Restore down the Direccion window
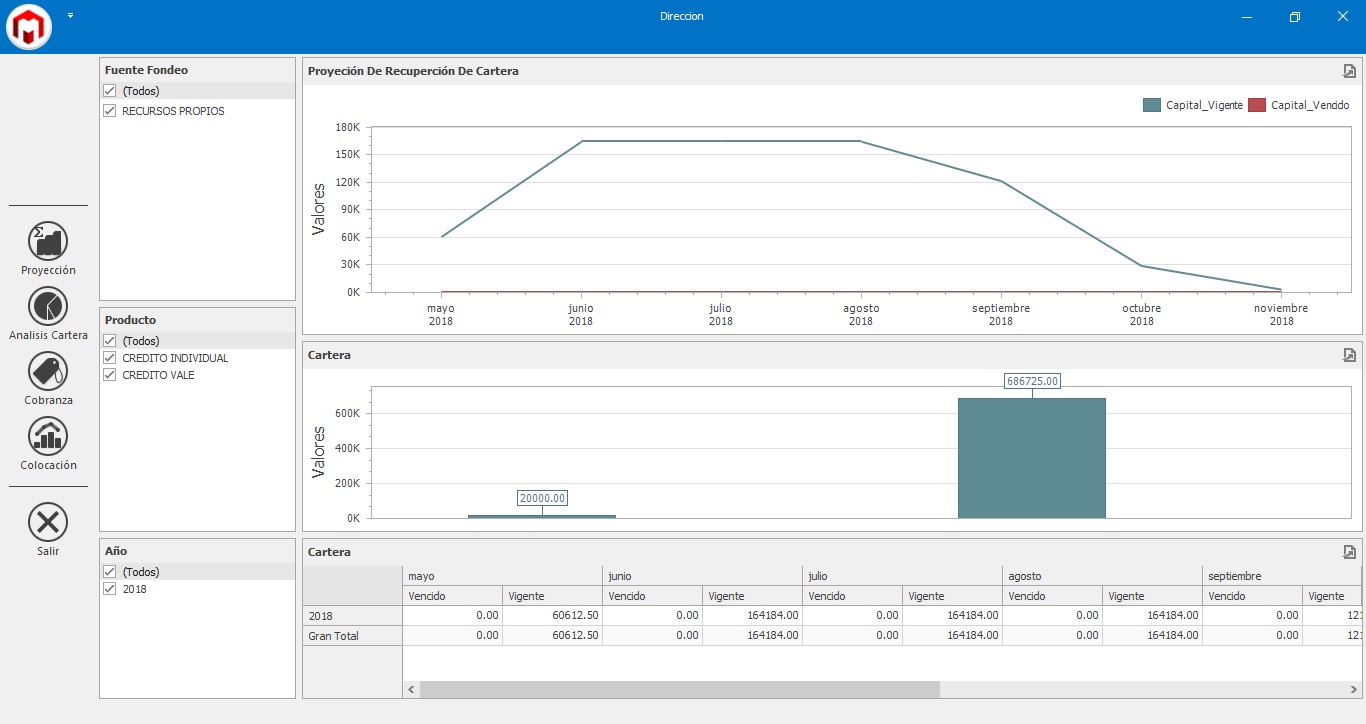This screenshot has width=1366, height=724. pyautogui.click(x=1295, y=16)
